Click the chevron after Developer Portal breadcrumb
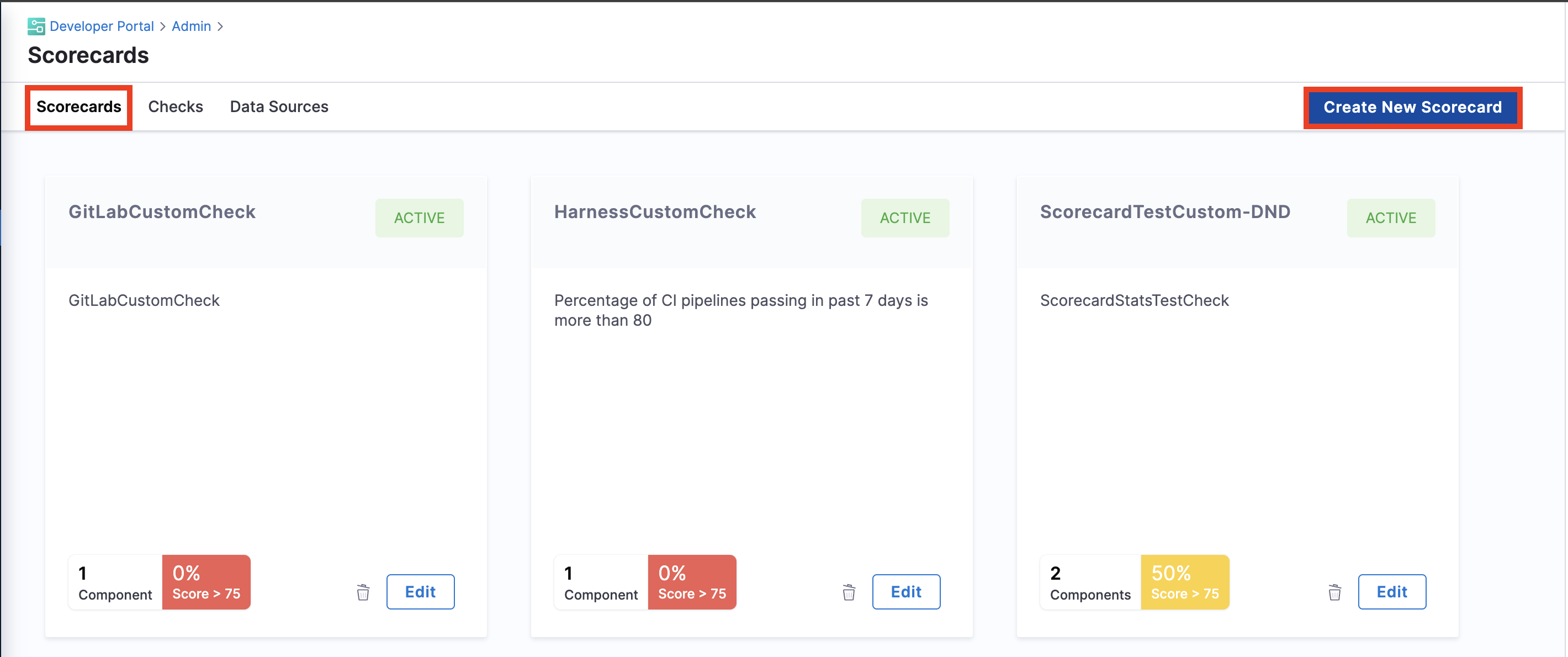Image resolution: width=1568 pixels, height=657 pixels. click(162, 26)
